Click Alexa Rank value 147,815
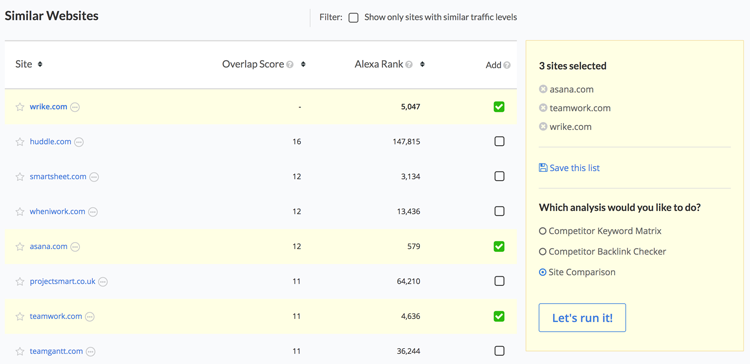The height and width of the screenshot is (364, 750). [406, 142]
